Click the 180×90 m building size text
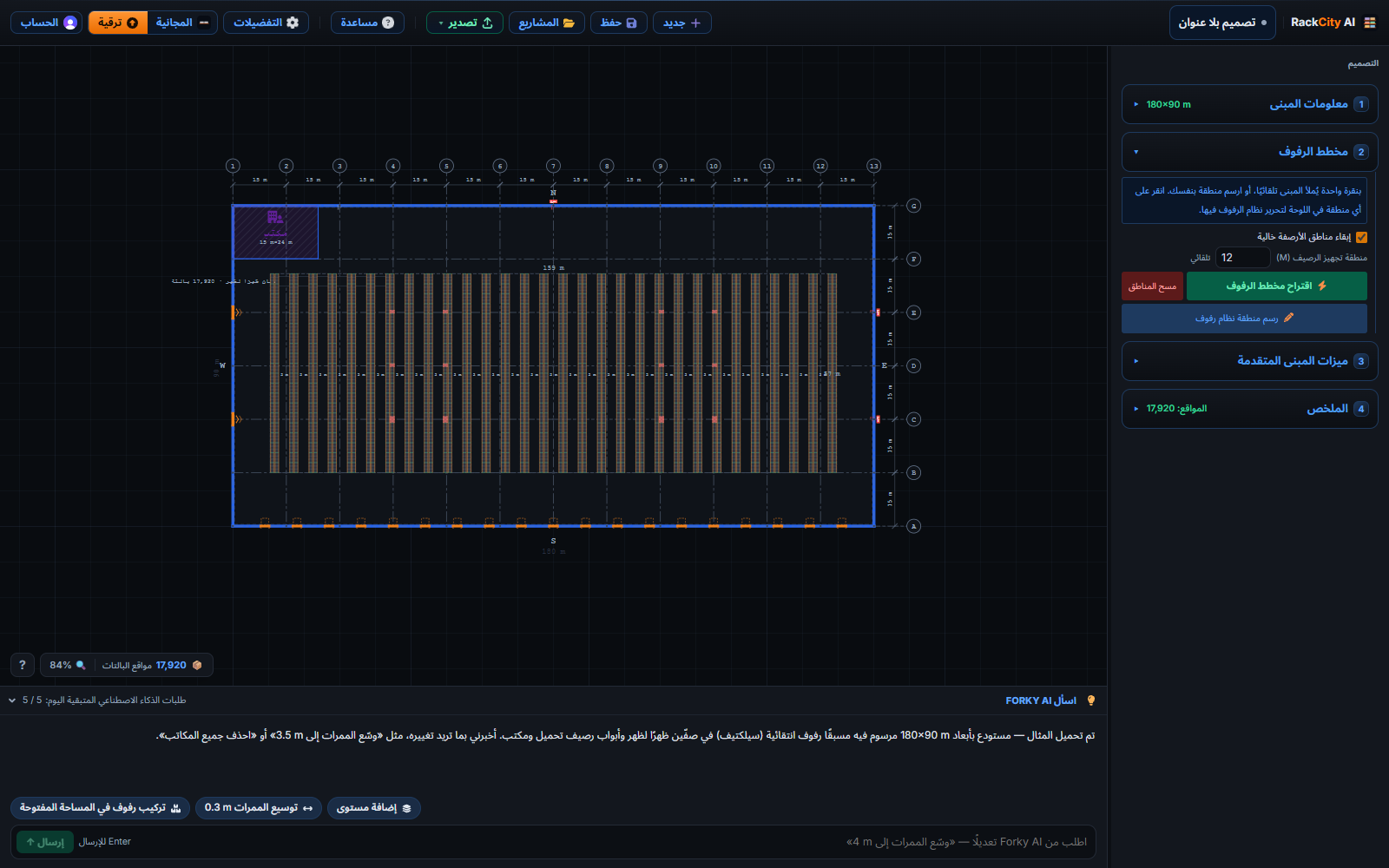 1168,104
